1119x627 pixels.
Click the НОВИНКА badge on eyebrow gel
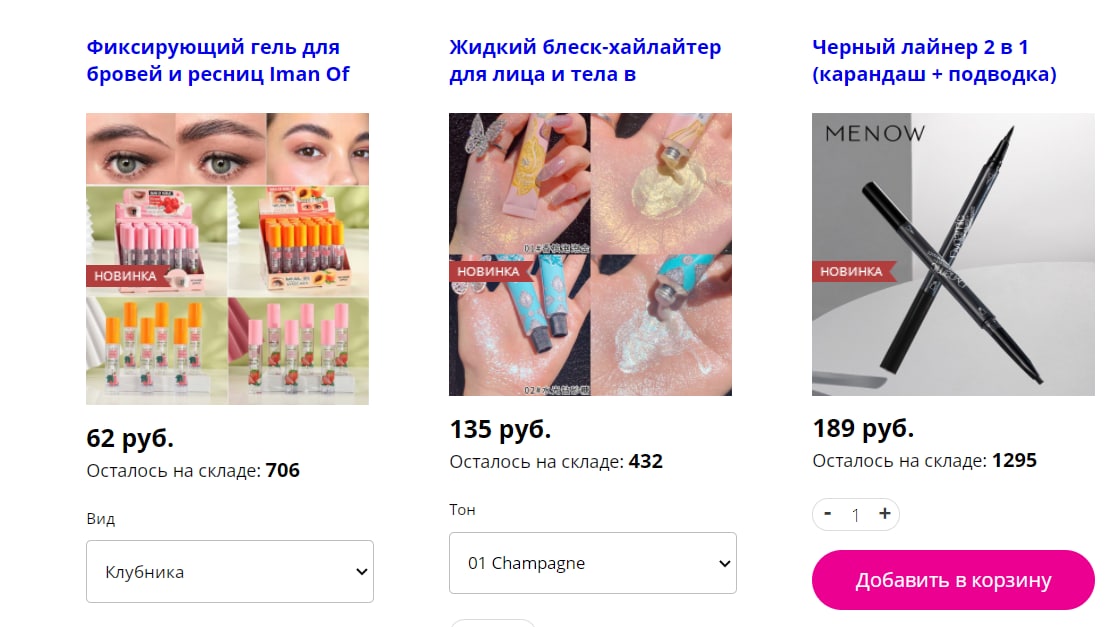click(126, 276)
